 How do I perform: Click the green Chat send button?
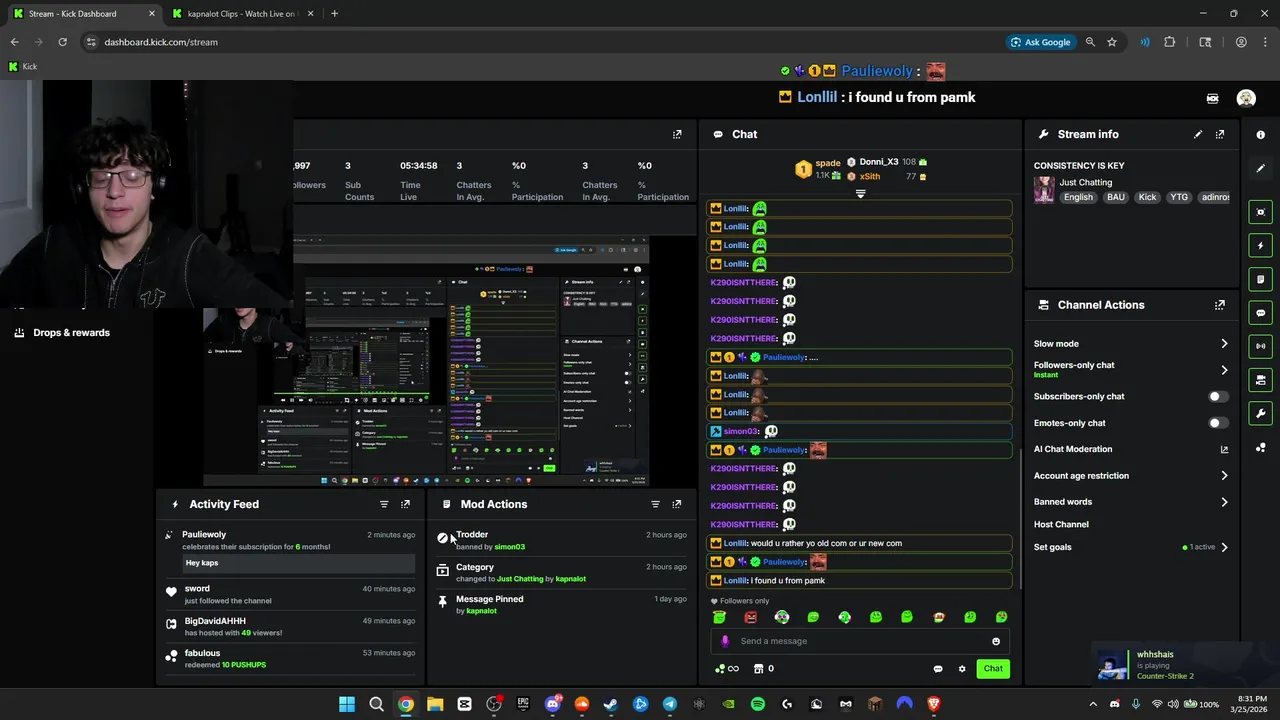993,669
